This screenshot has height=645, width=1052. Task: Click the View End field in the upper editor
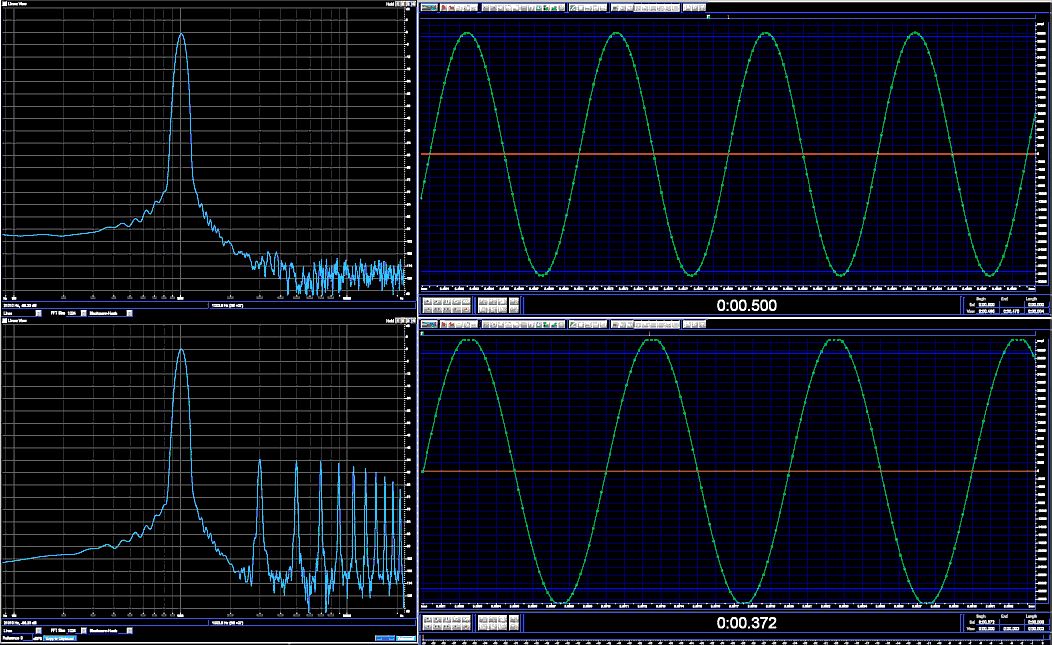point(1011,311)
